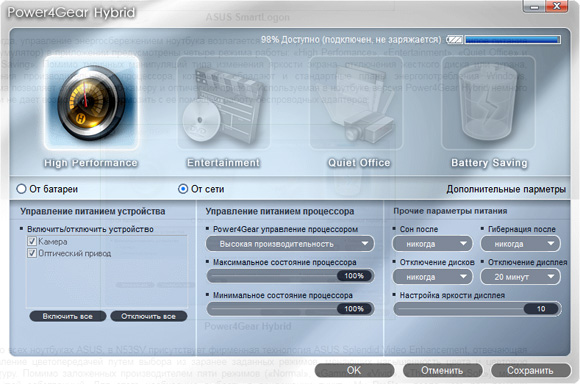Click Дополнительные параметры link
The width and height of the screenshot is (580, 384).
coord(506,189)
